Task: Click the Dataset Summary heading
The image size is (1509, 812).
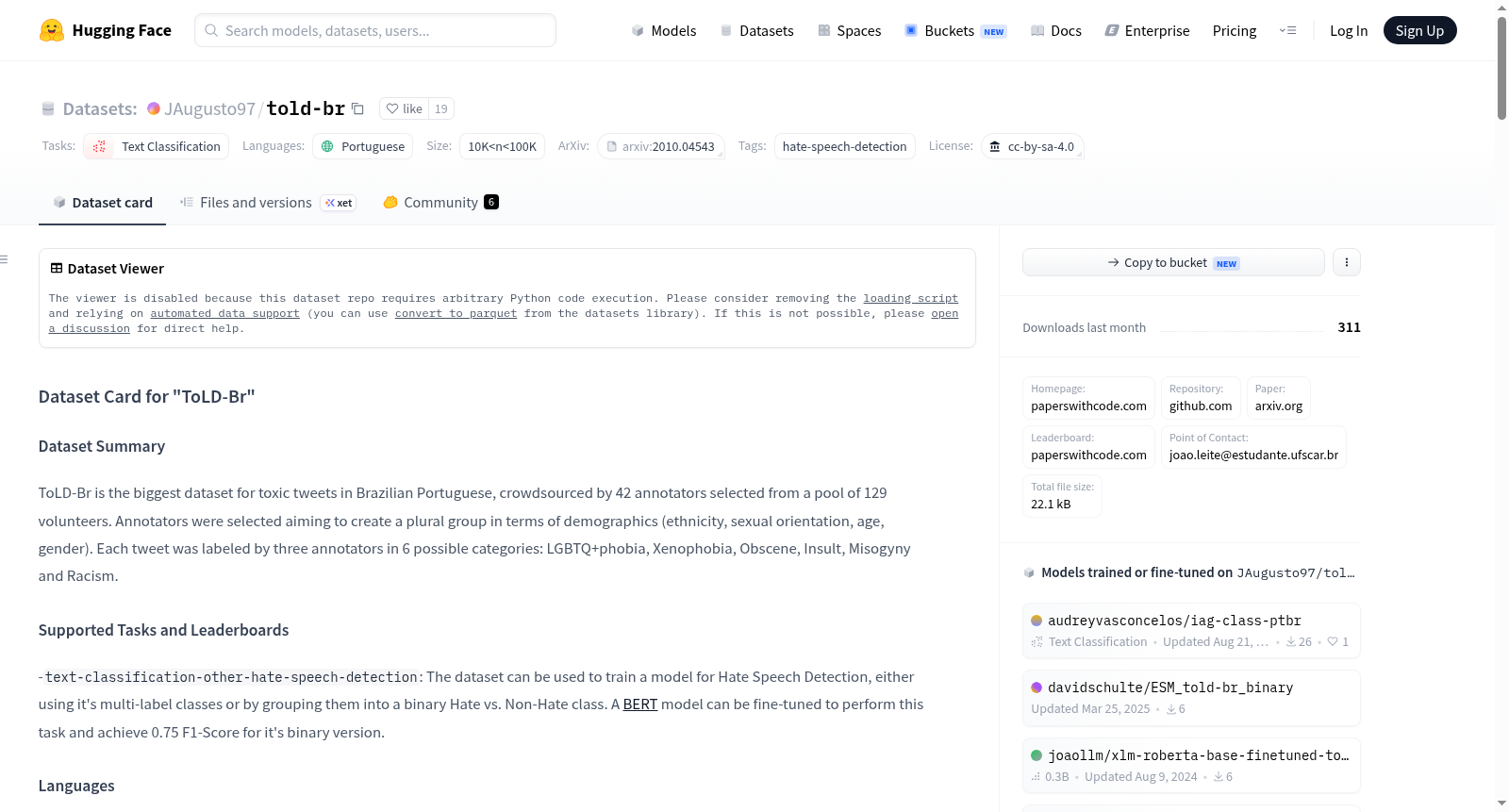Action: 102,446
